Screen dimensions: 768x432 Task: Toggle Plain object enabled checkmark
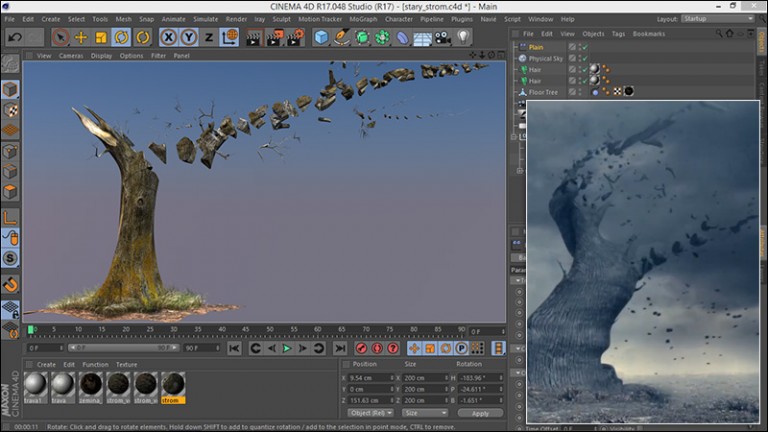point(585,48)
